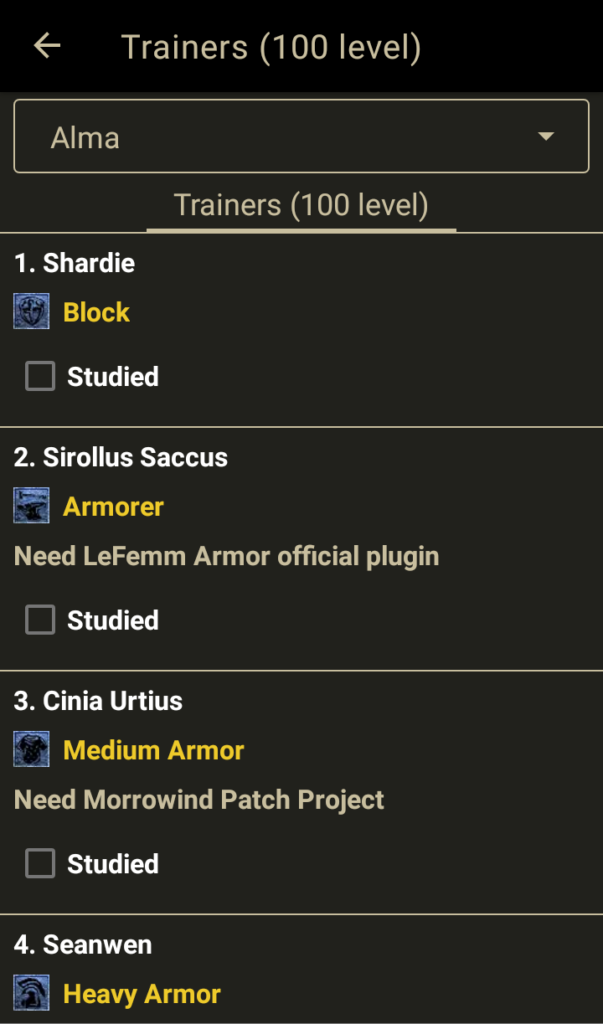Click the Trainers (100 level) header title
This screenshot has height=1024, width=603.
point(271,47)
